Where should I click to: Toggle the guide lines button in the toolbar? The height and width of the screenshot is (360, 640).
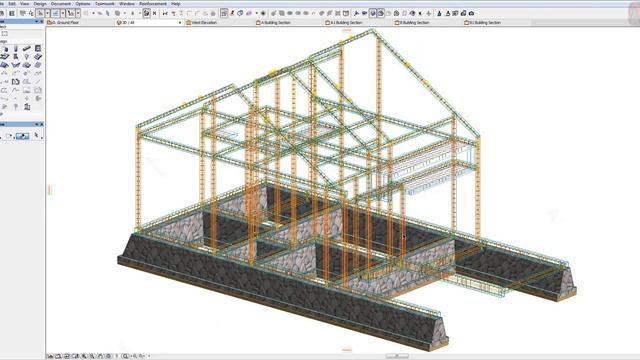56,13
